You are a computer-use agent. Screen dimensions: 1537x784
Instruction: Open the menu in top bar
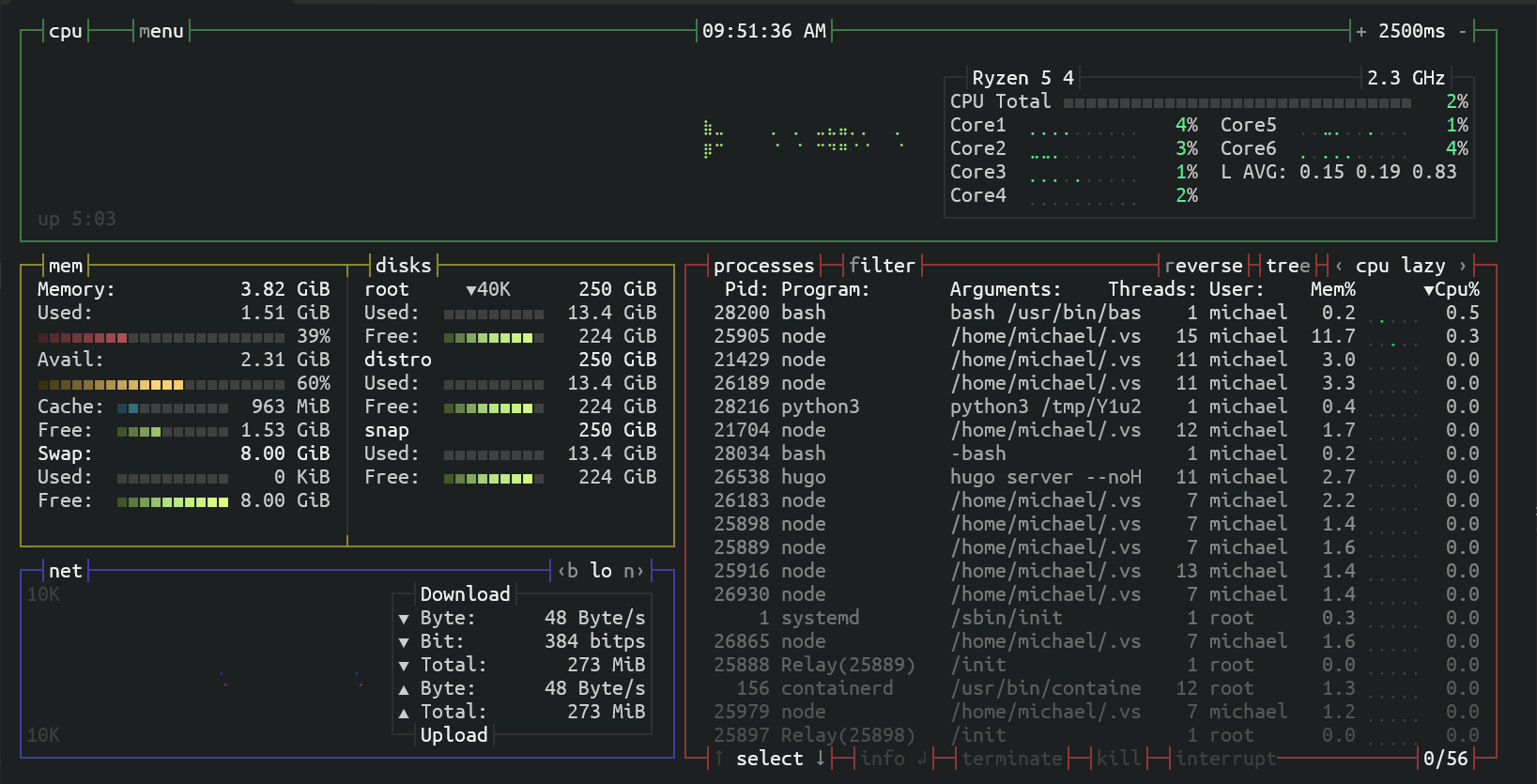click(x=161, y=32)
